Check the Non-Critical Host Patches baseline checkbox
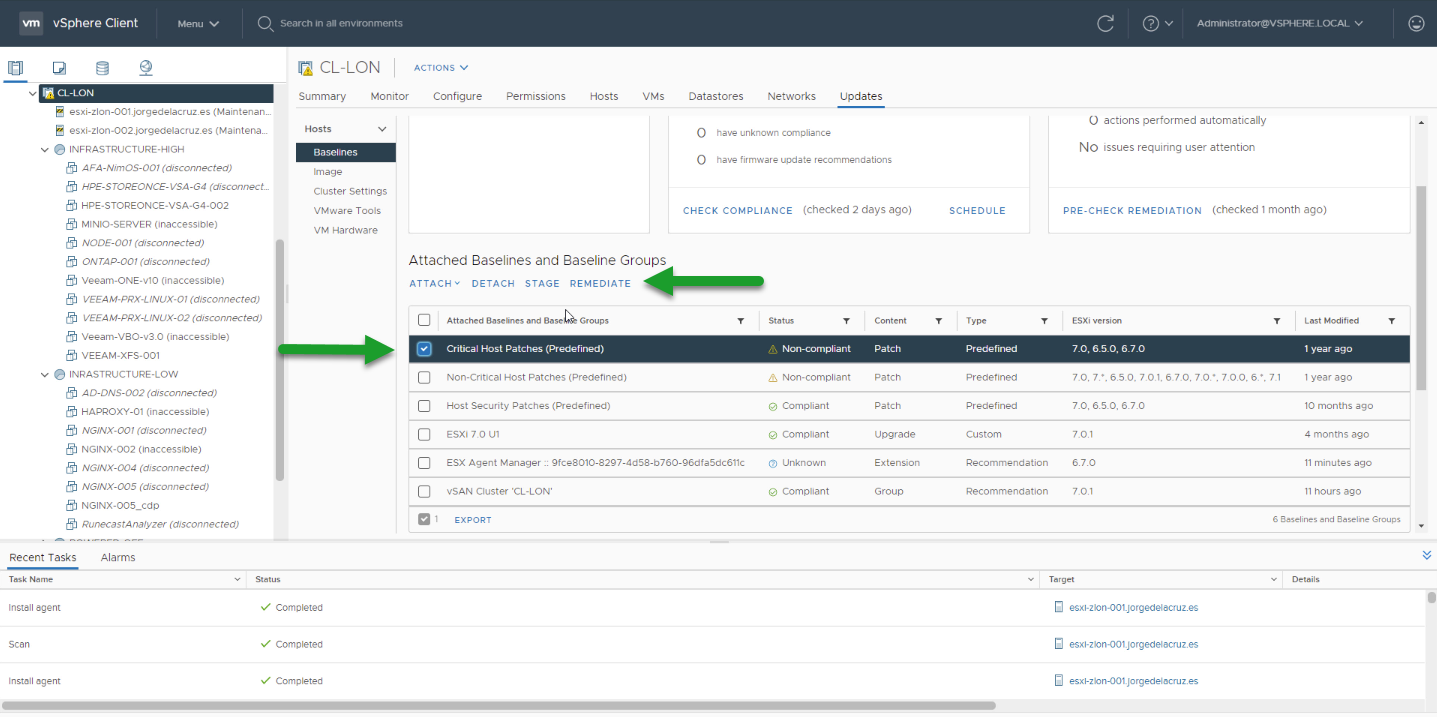 click(424, 377)
